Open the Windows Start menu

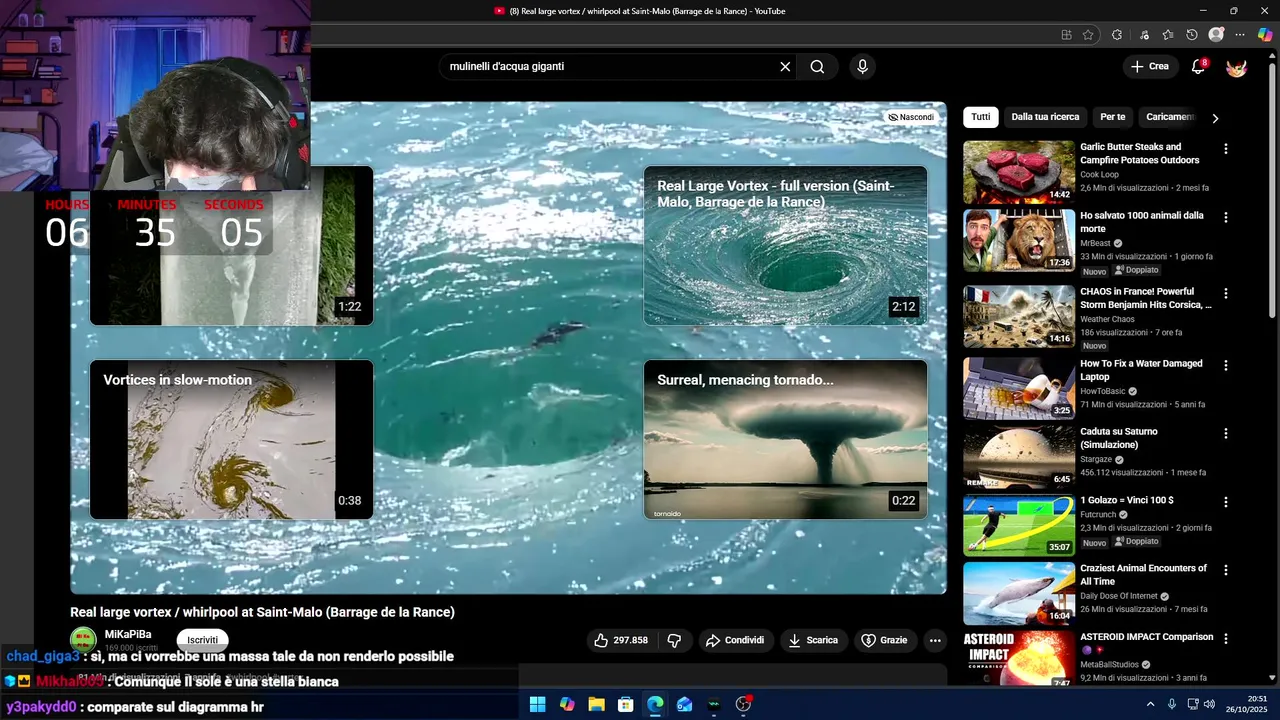(537, 704)
